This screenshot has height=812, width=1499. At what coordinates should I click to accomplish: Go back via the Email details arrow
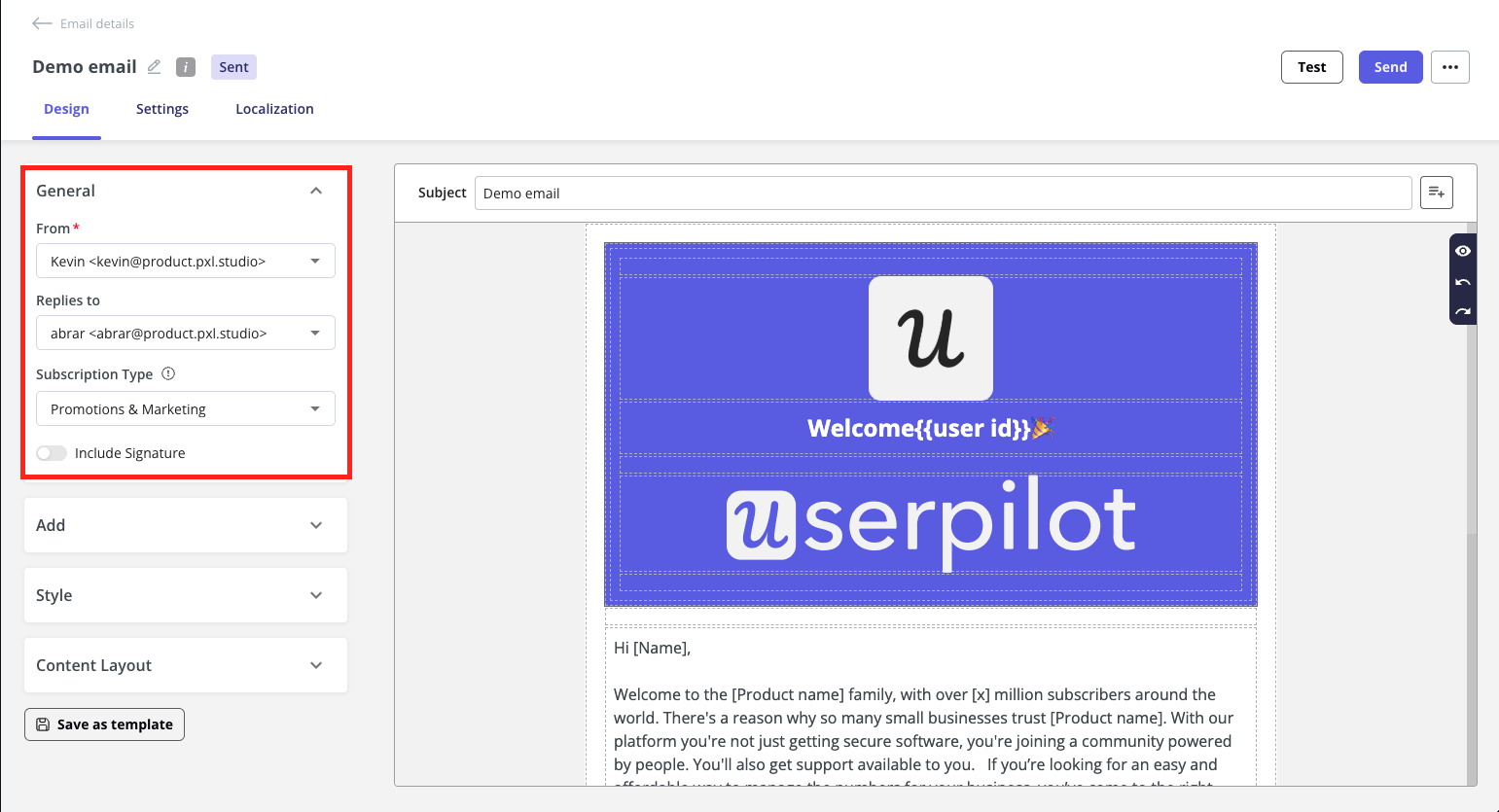42,23
